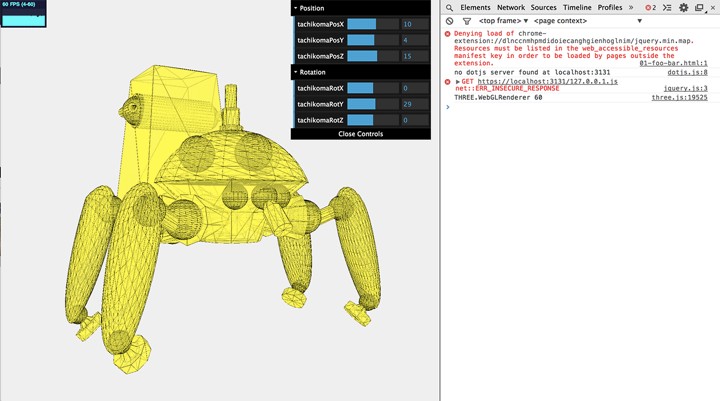Toggle the console drawer icon
The width and height of the screenshot is (720, 401).
point(667,8)
